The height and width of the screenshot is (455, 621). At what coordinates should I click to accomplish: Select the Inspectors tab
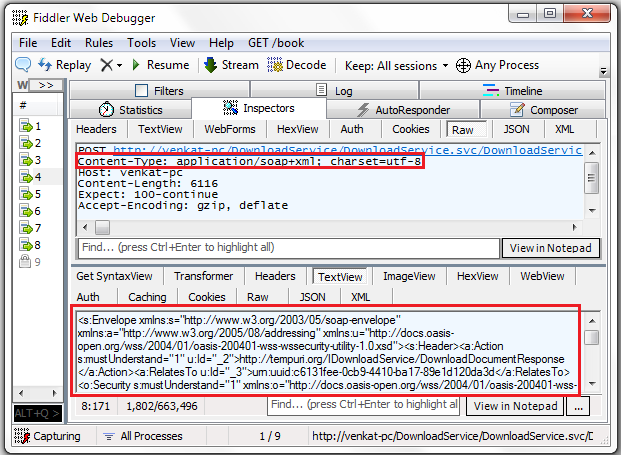(259, 108)
